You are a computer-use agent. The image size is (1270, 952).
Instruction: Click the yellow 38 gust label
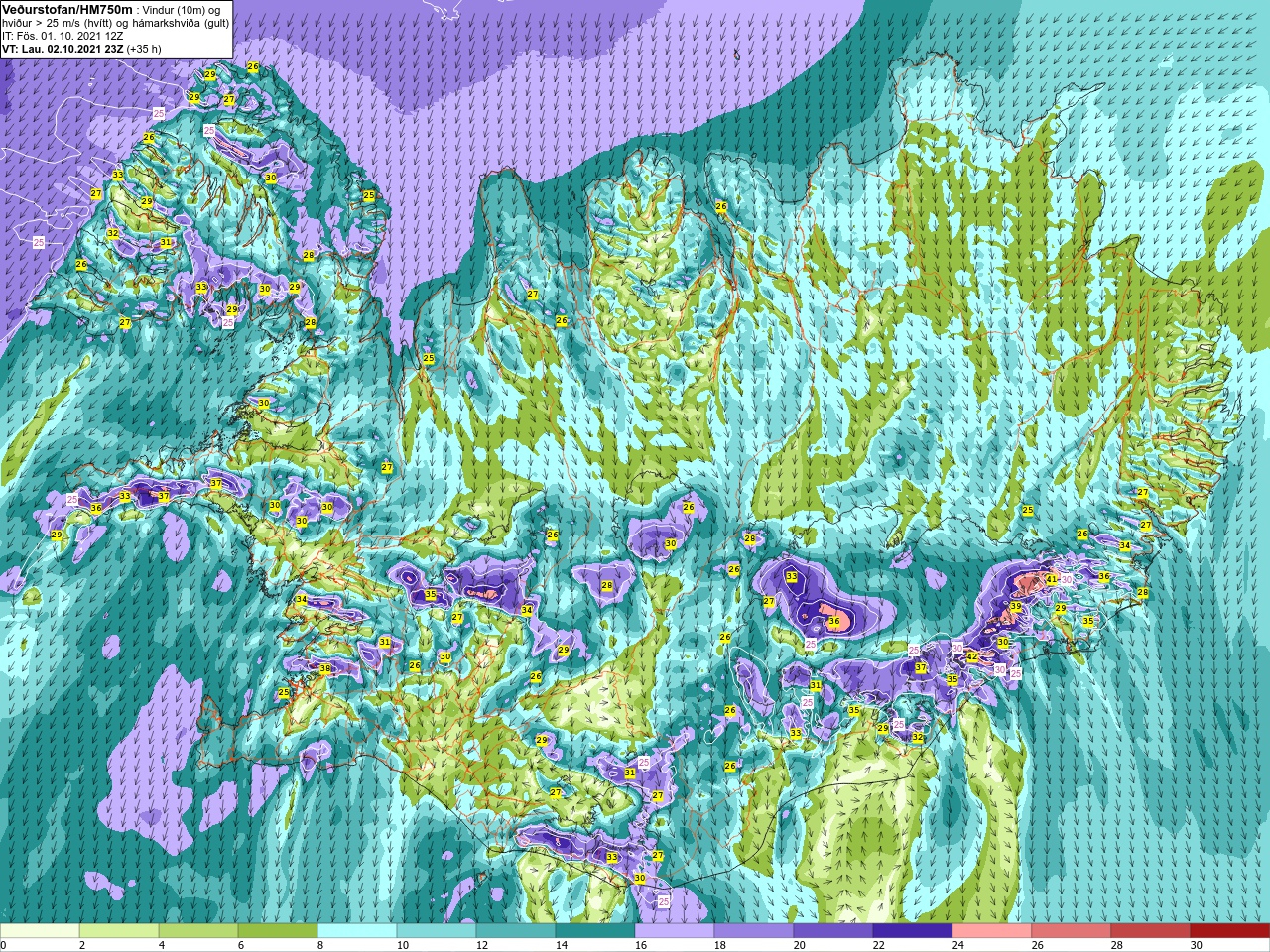tap(325, 669)
